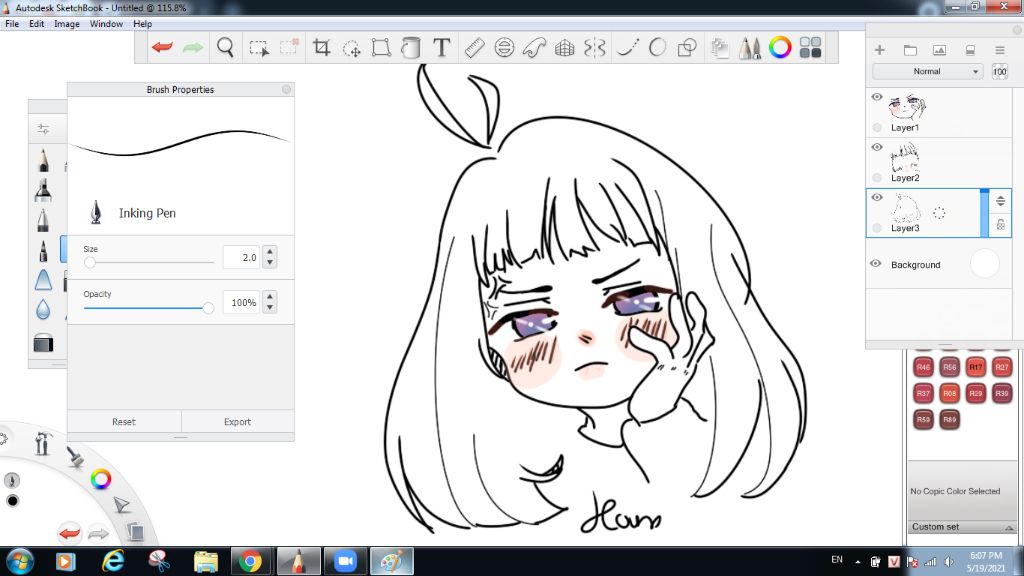Open the Brush Palette from toolbar
Viewport: 1024px width, 576px height.
click(x=750, y=48)
